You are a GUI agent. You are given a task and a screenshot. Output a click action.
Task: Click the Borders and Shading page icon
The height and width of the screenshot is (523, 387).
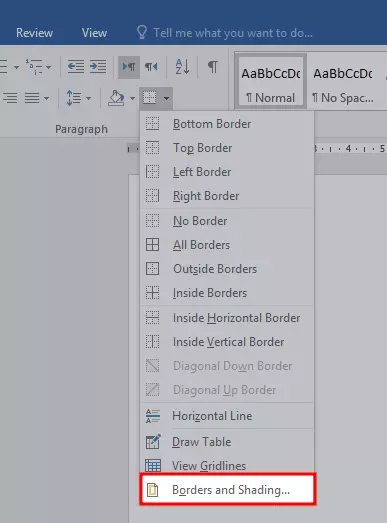(x=152, y=490)
